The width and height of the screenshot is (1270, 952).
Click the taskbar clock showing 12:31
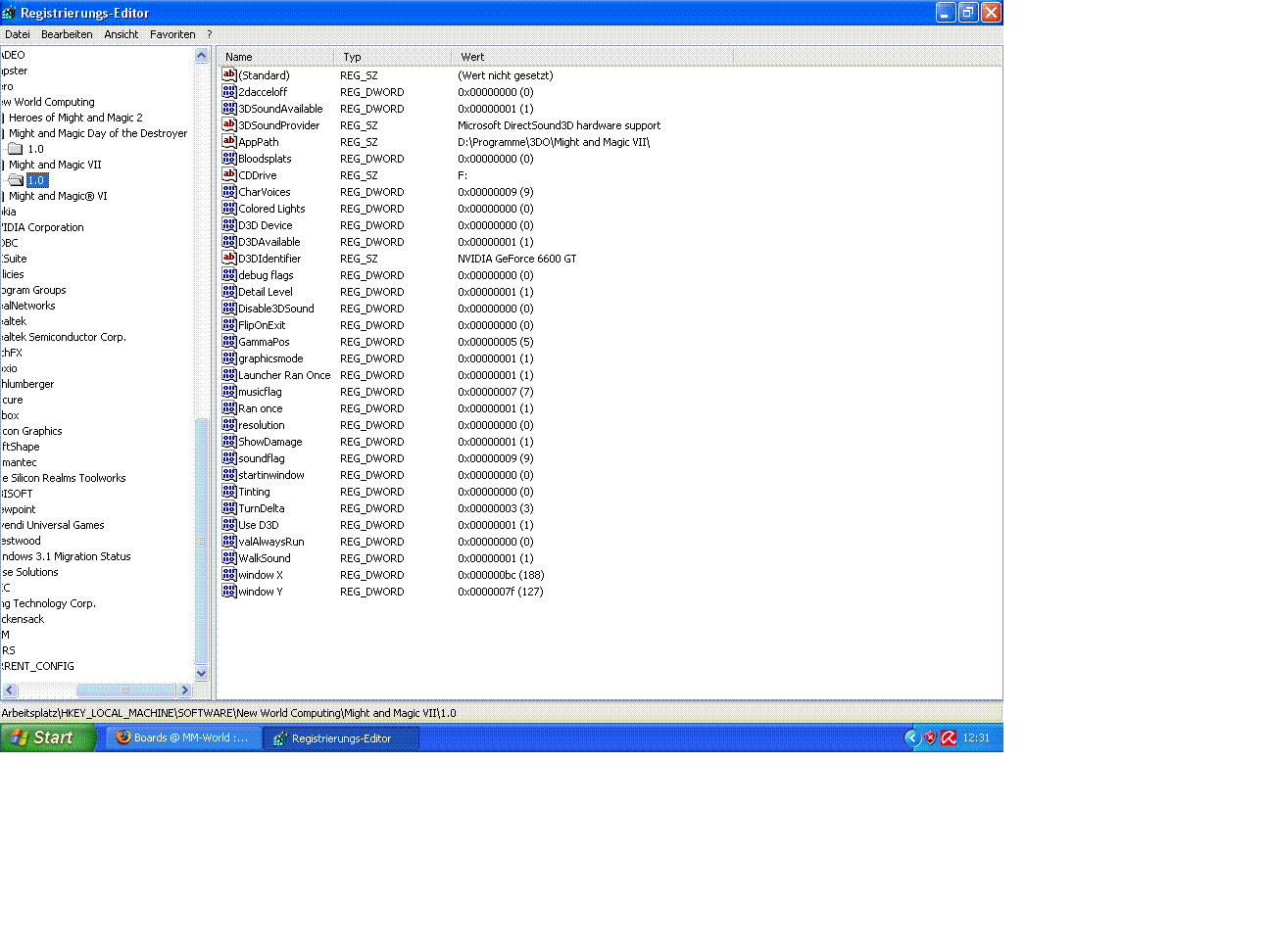pos(976,738)
